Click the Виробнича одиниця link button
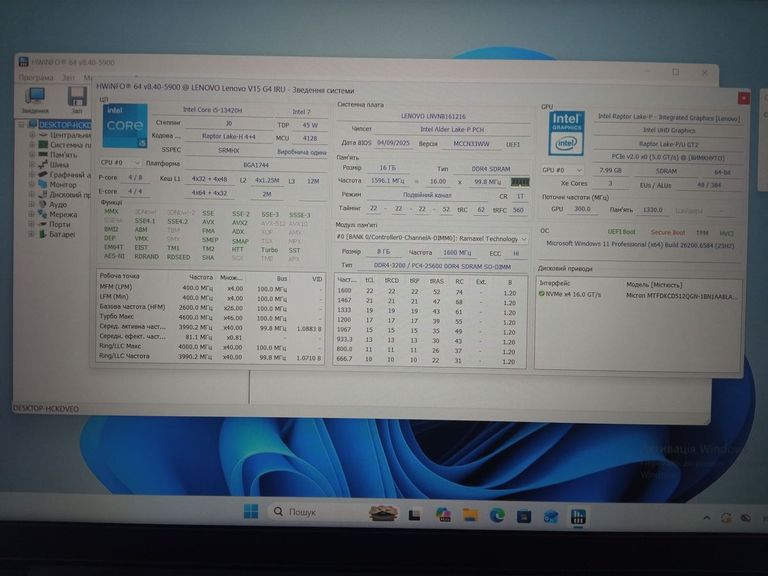The height and width of the screenshot is (576, 768). click(x=301, y=152)
